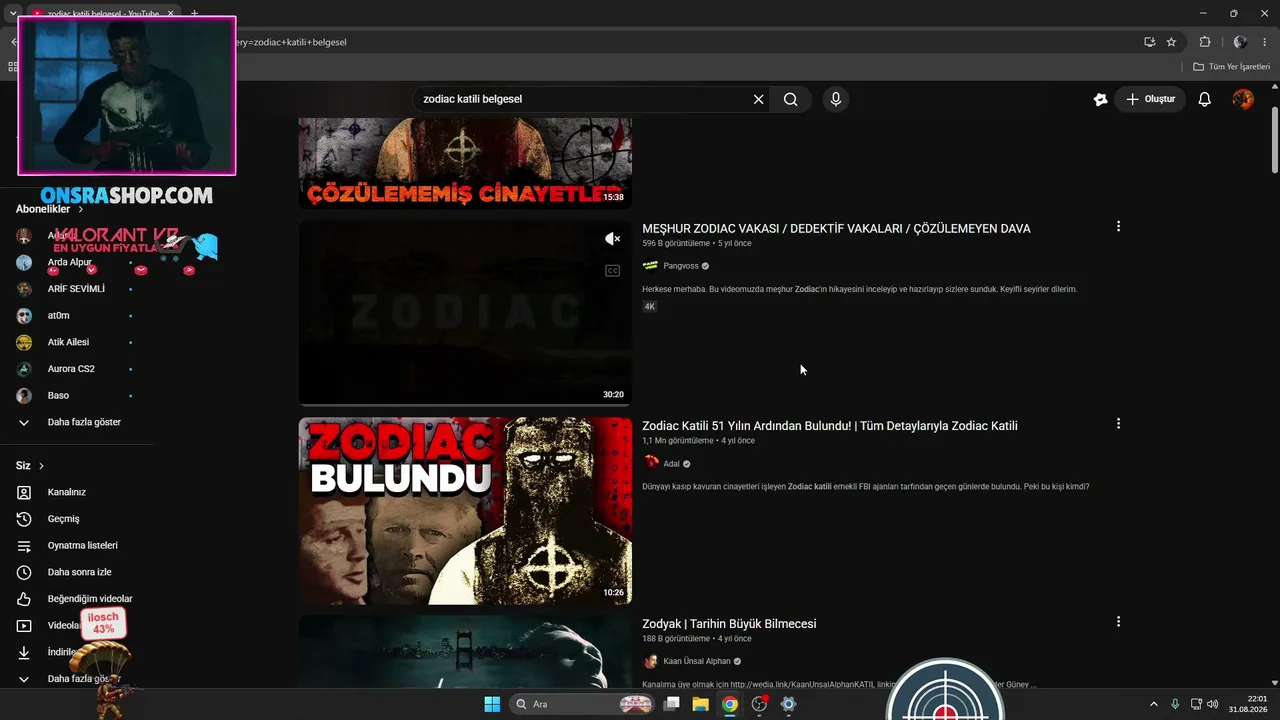1280x720 pixels.
Task: Click the Pangvoss channel avatar
Action: pyautogui.click(x=651, y=266)
